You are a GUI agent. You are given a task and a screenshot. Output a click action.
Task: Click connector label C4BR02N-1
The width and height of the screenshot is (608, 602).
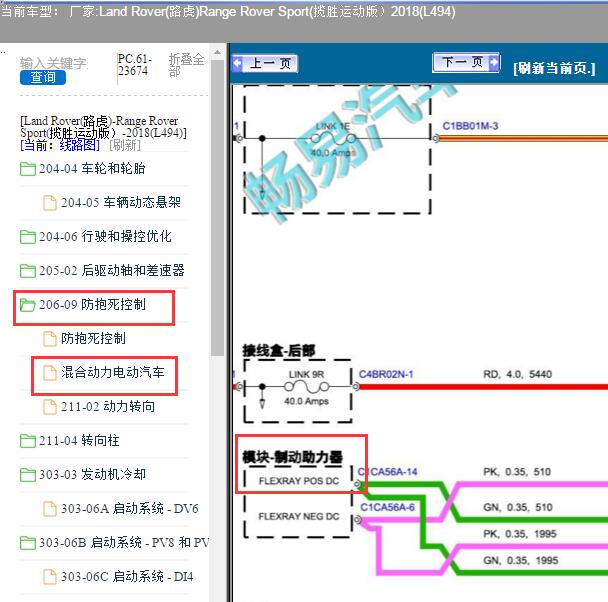tap(386, 374)
